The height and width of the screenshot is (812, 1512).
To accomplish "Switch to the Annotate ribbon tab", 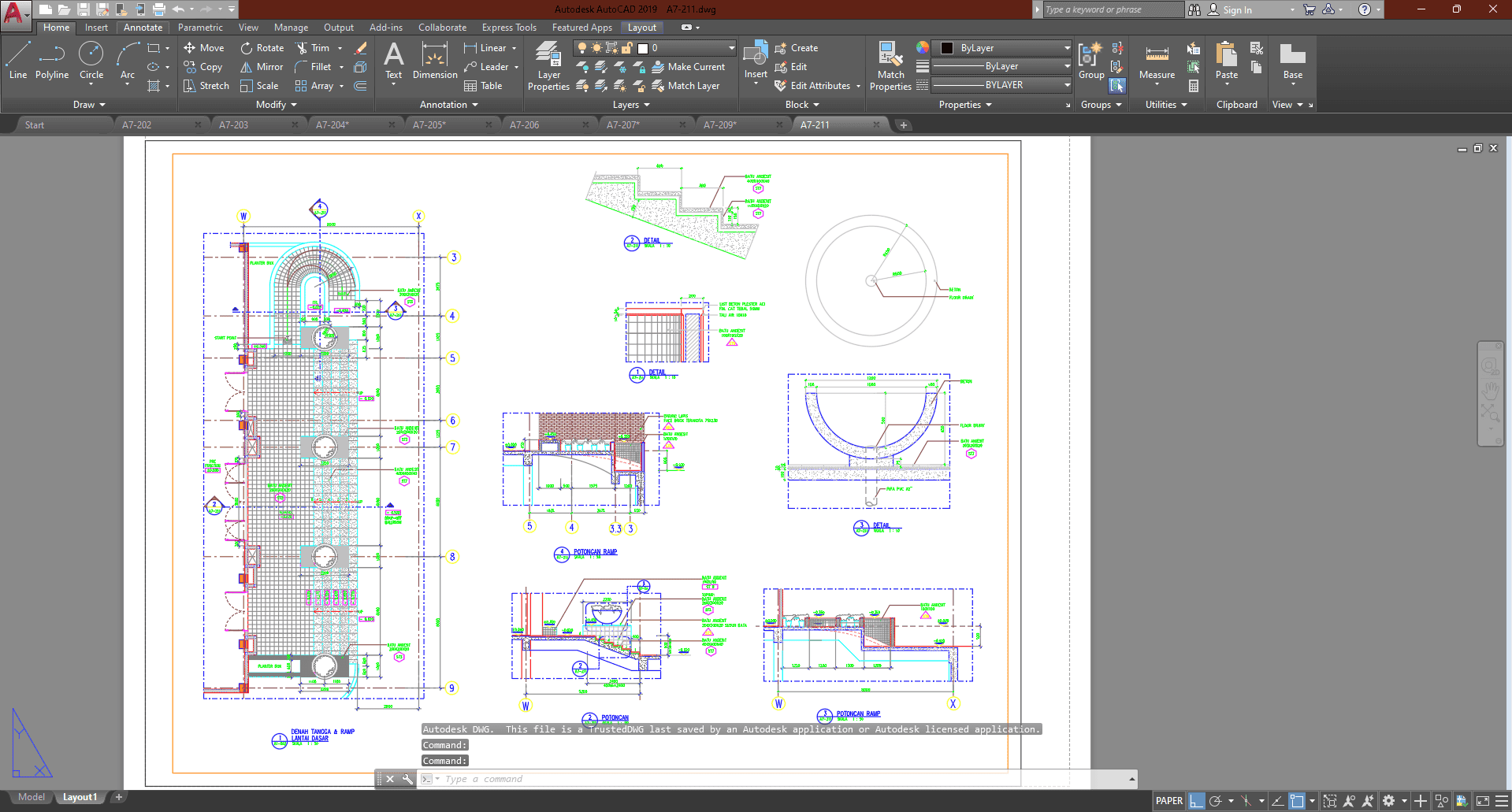I will tap(143, 28).
